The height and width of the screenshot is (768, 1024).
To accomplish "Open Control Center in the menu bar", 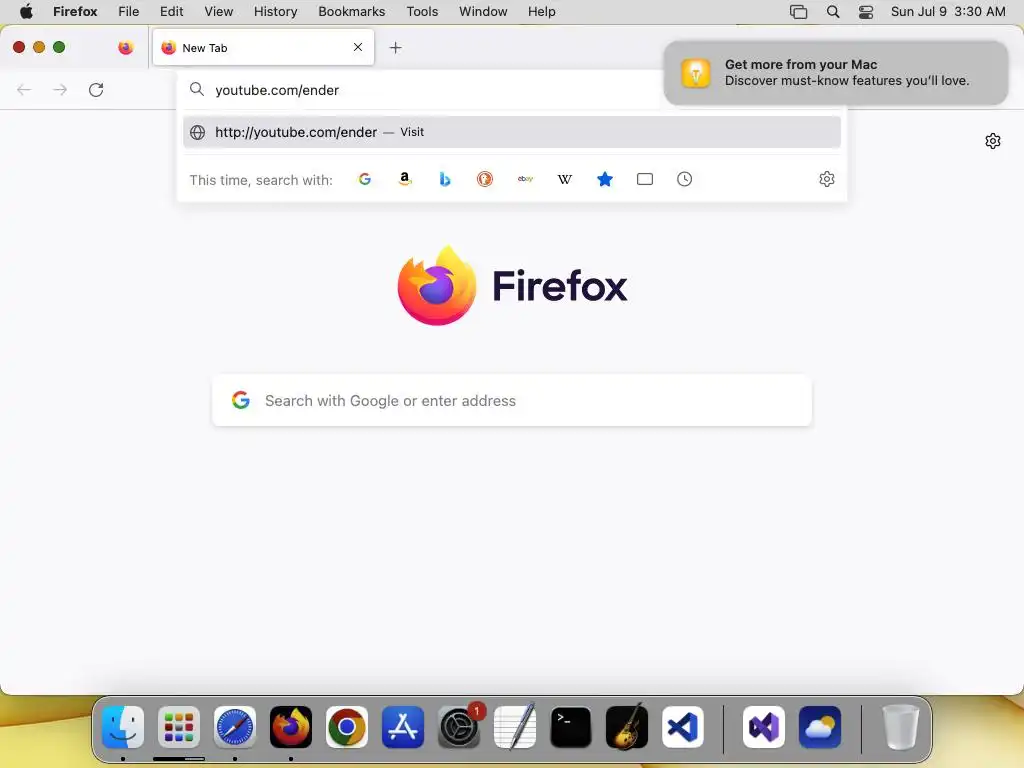I will [866, 12].
